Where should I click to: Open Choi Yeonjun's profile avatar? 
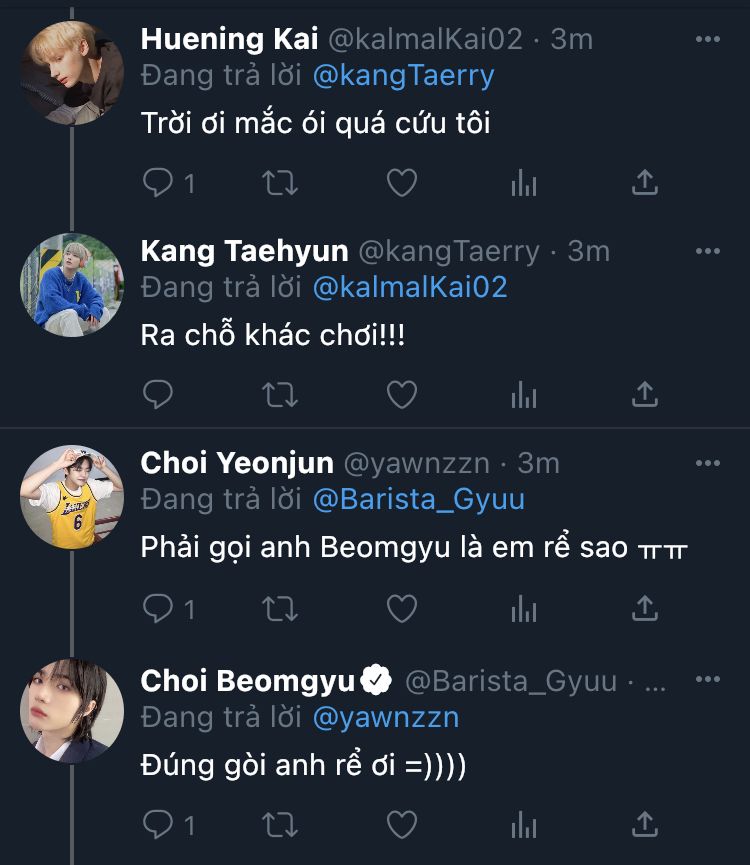pyautogui.click(x=72, y=497)
